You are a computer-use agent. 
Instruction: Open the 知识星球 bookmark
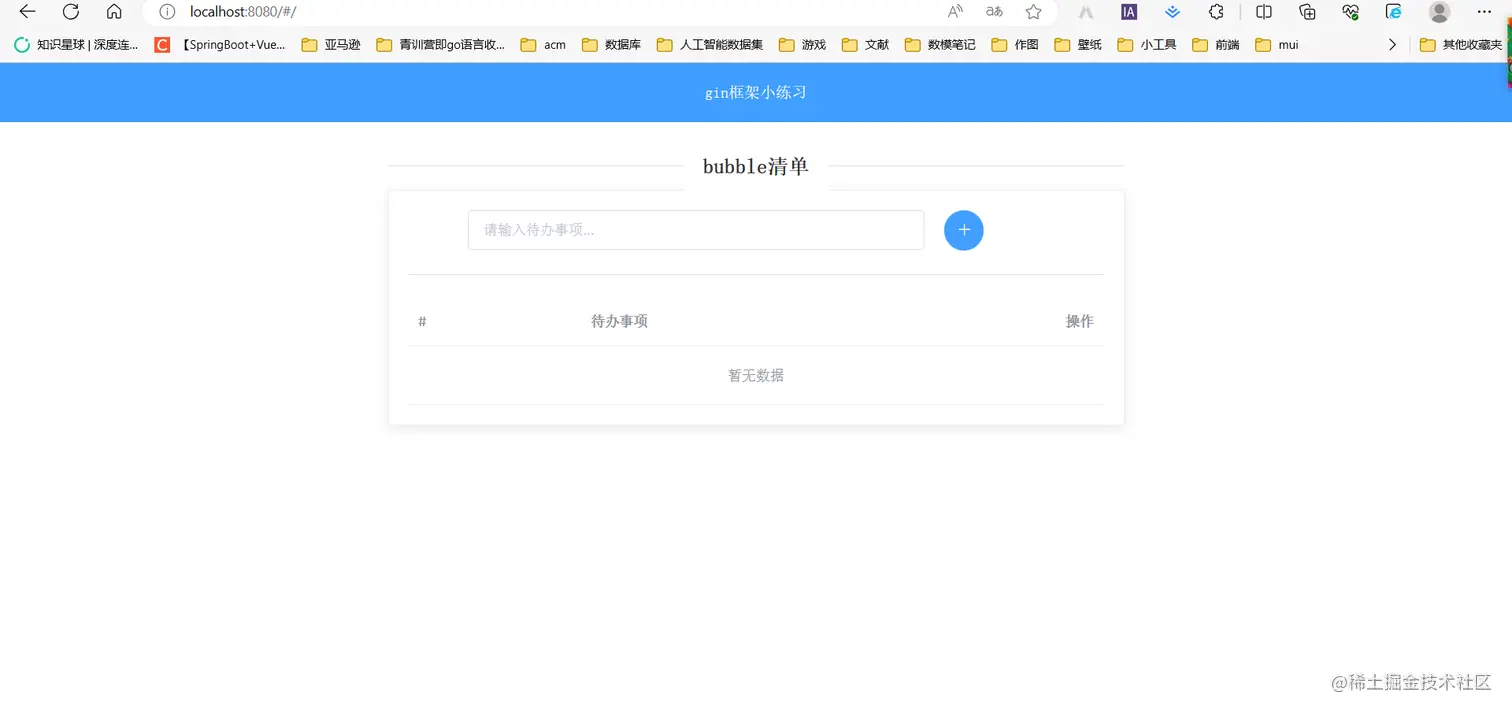tap(76, 45)
